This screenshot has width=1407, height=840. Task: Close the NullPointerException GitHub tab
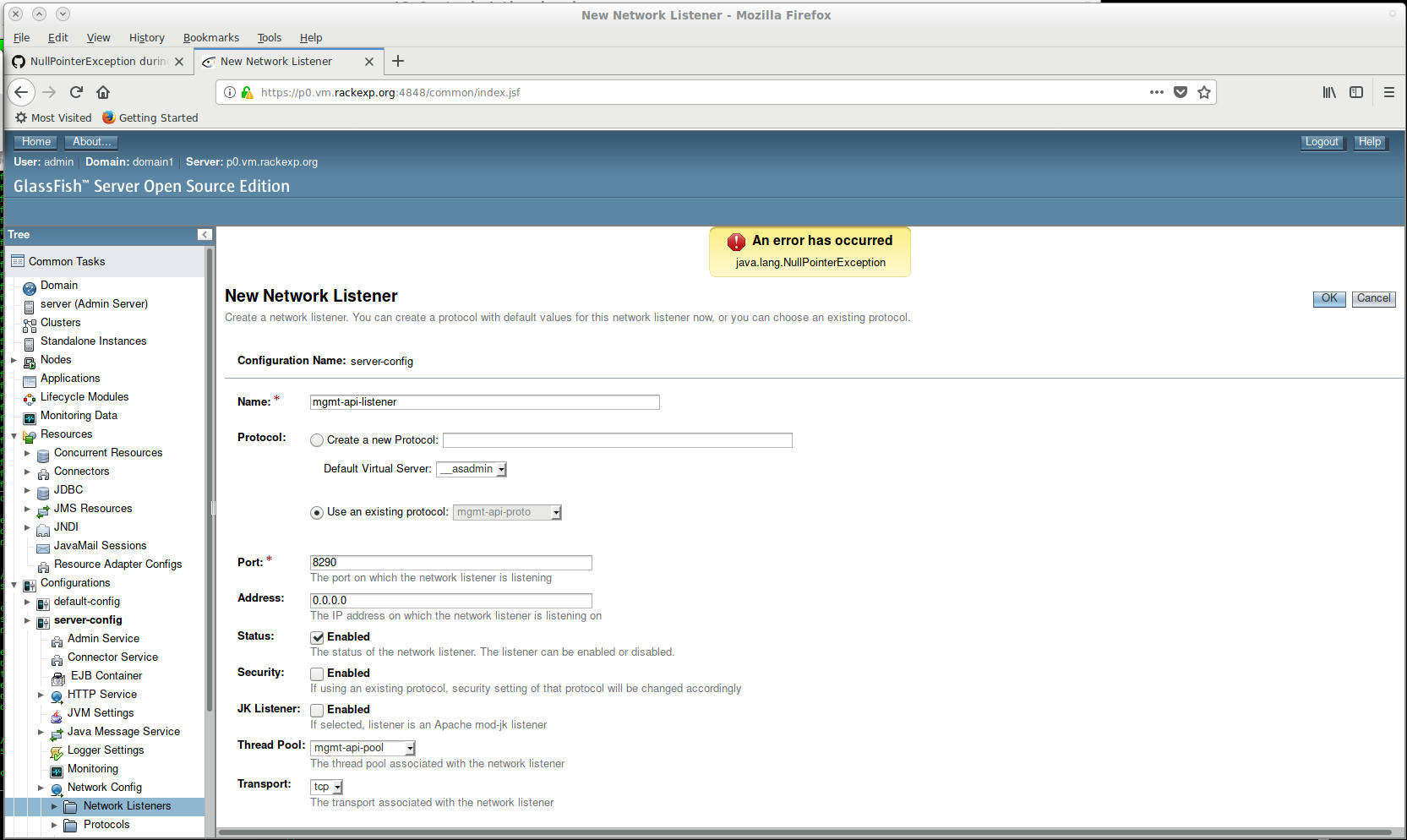click(x=179, y=62)
